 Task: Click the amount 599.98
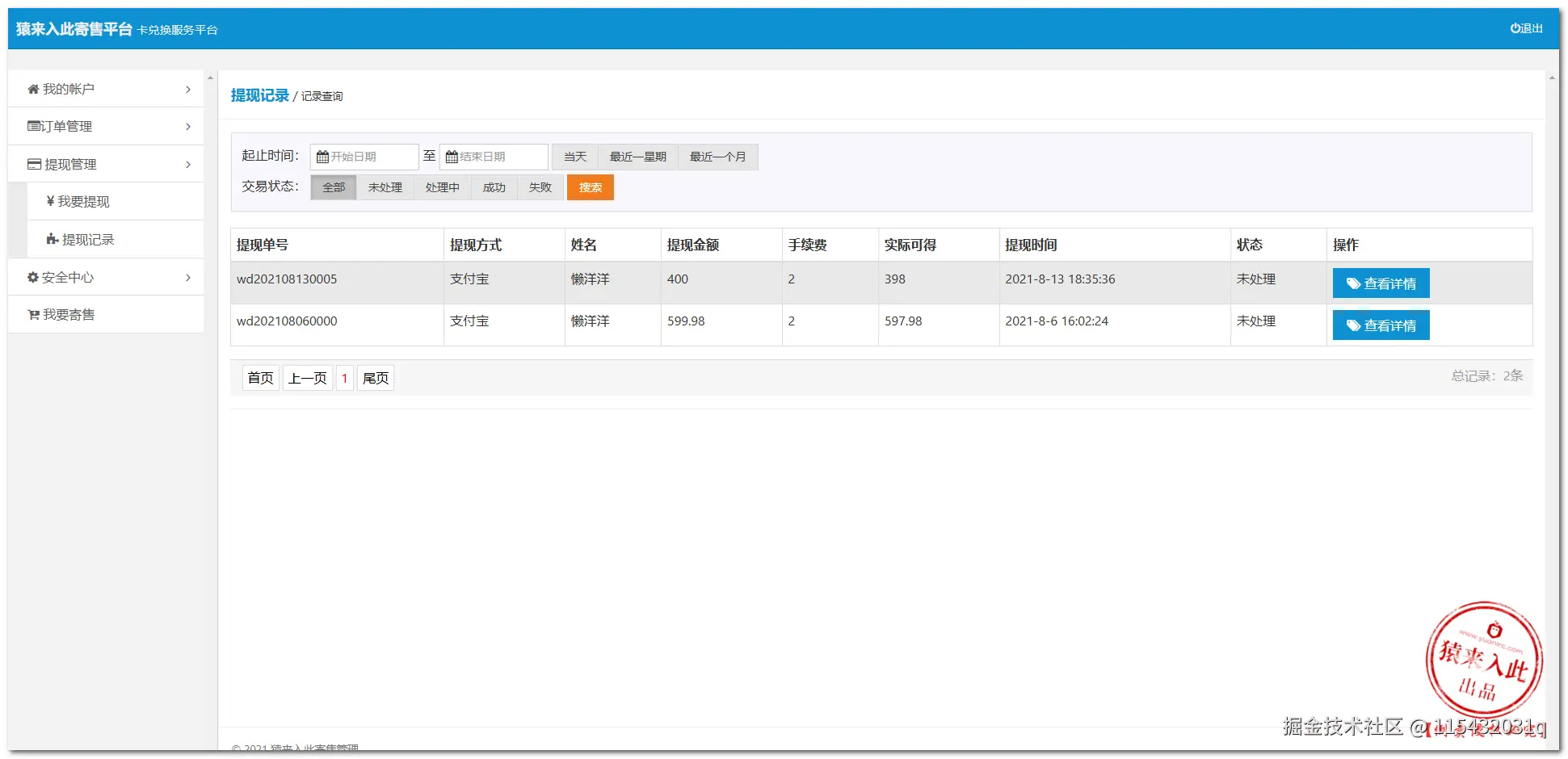click(x=686, y=321)
